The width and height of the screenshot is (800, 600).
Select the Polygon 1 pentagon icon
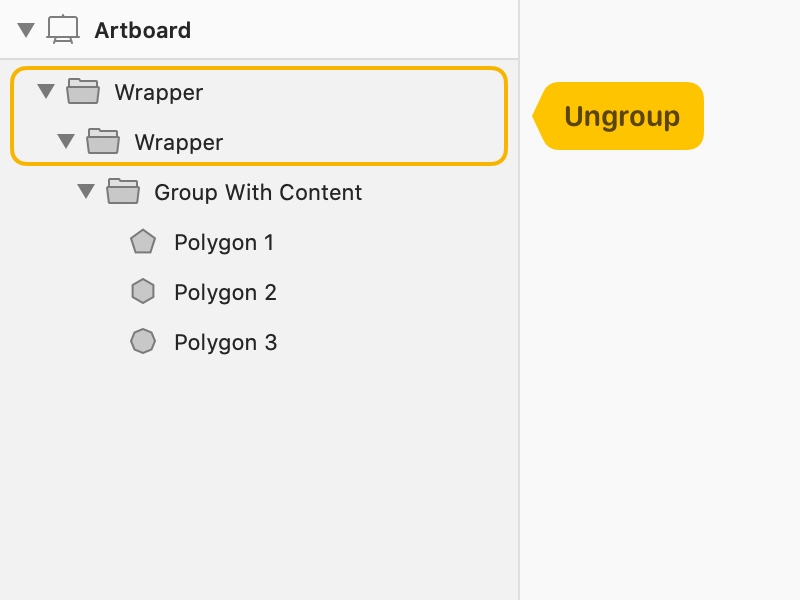[143, 241]
